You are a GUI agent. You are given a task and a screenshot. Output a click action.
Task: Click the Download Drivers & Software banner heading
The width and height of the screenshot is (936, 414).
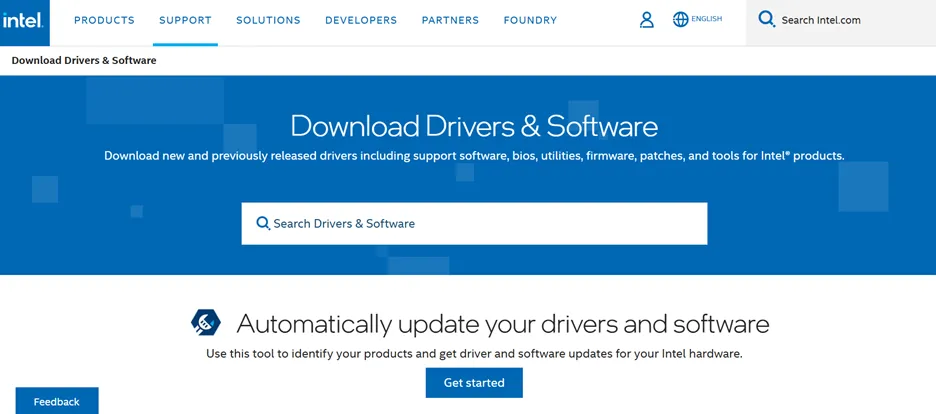tap(474, 126)
